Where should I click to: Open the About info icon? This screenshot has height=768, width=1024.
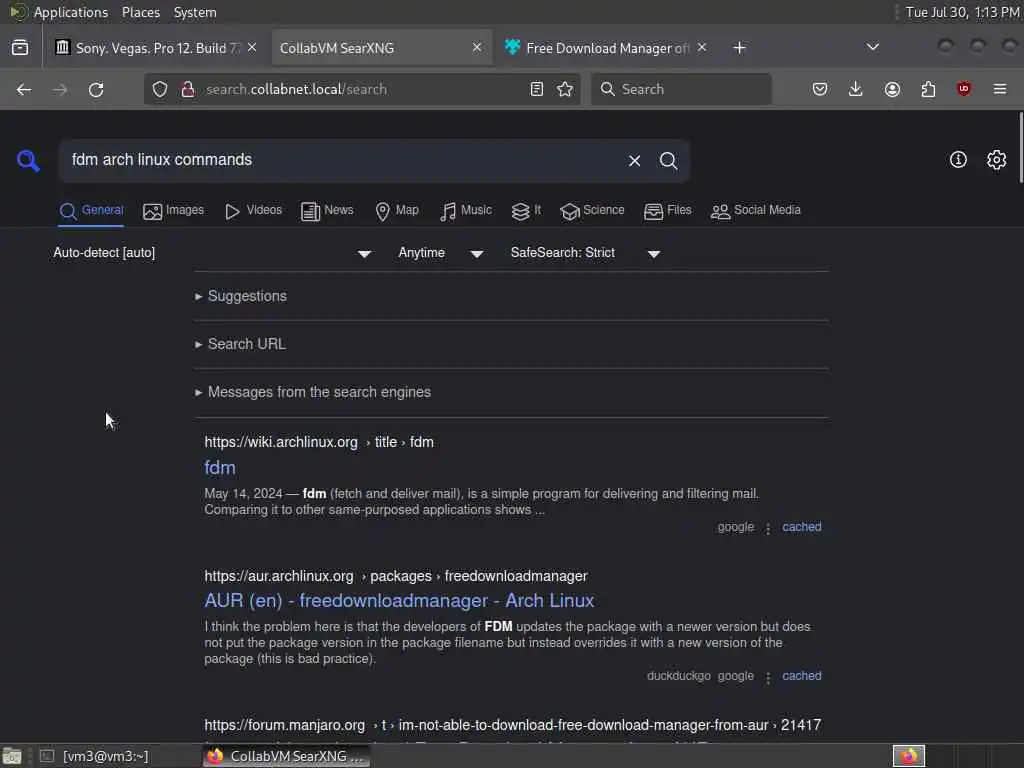click(958, 160)
